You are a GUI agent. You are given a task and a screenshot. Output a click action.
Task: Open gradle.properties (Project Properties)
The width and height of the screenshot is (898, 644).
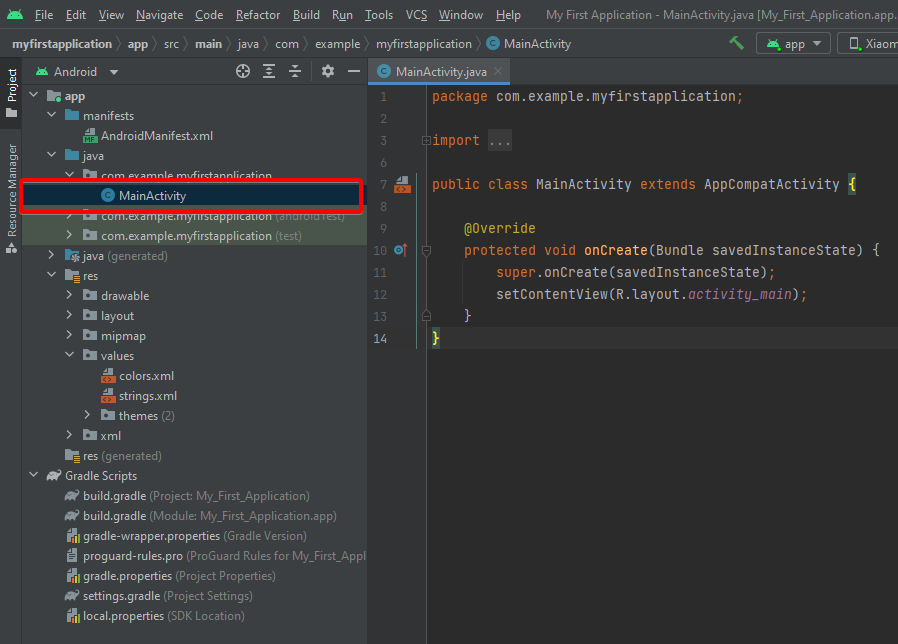[171, 576]
